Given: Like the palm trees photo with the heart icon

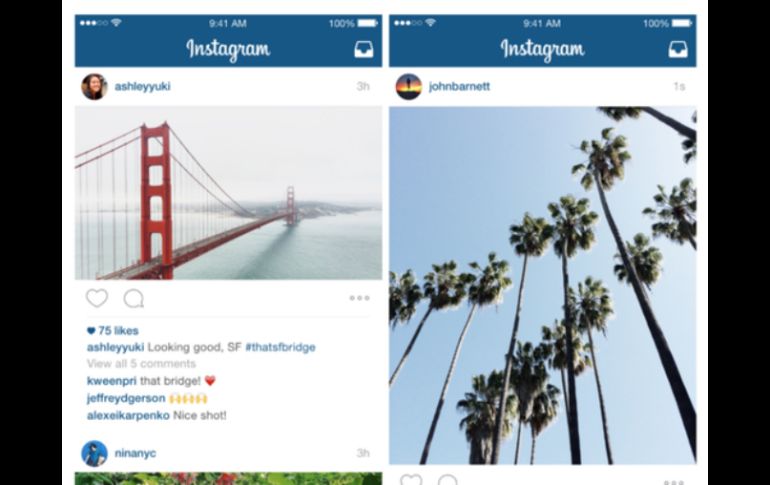Looking at the screenshot, I should click(411, 480).
